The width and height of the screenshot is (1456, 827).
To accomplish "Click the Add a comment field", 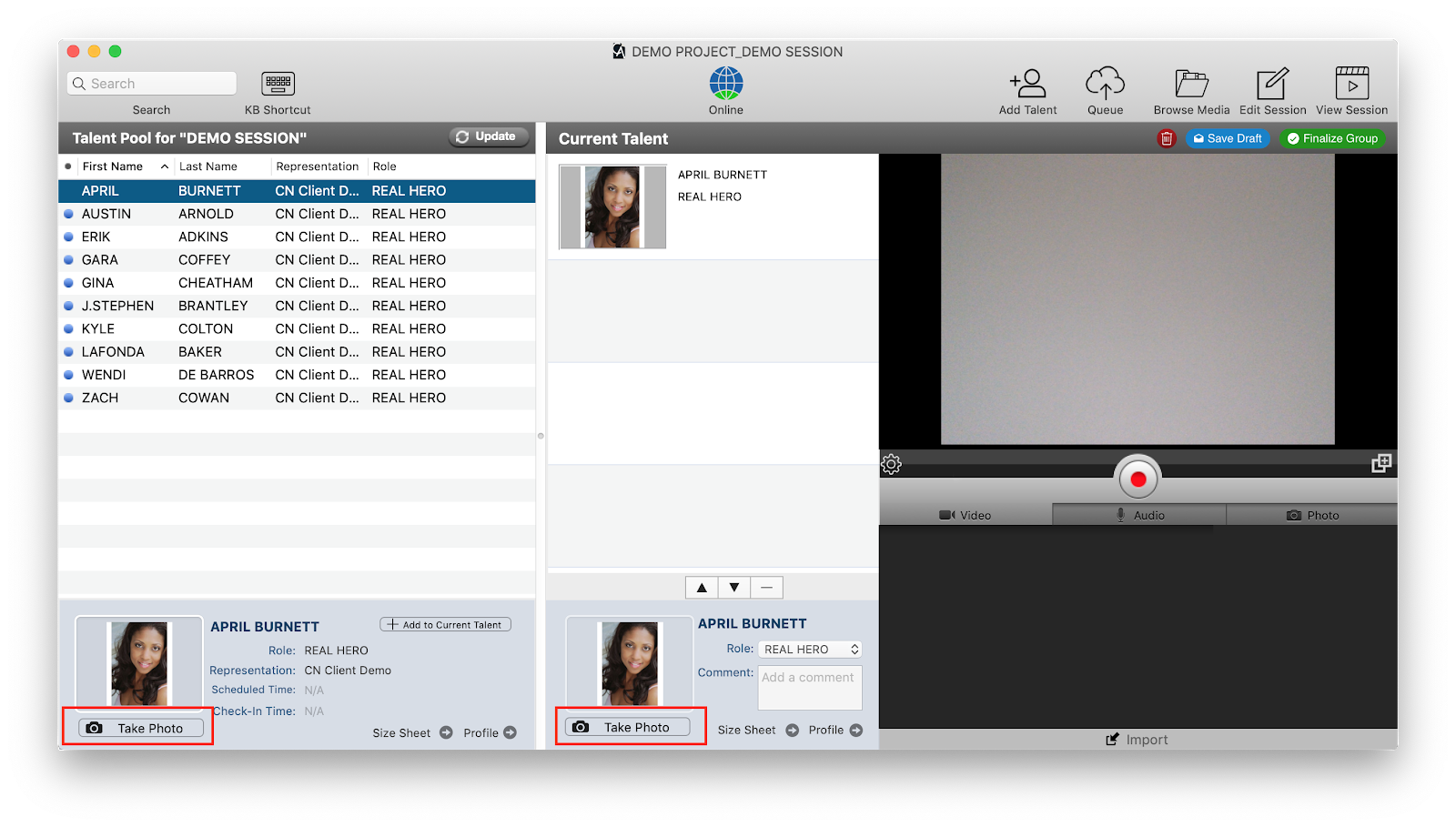I will (x=809, y=687).
